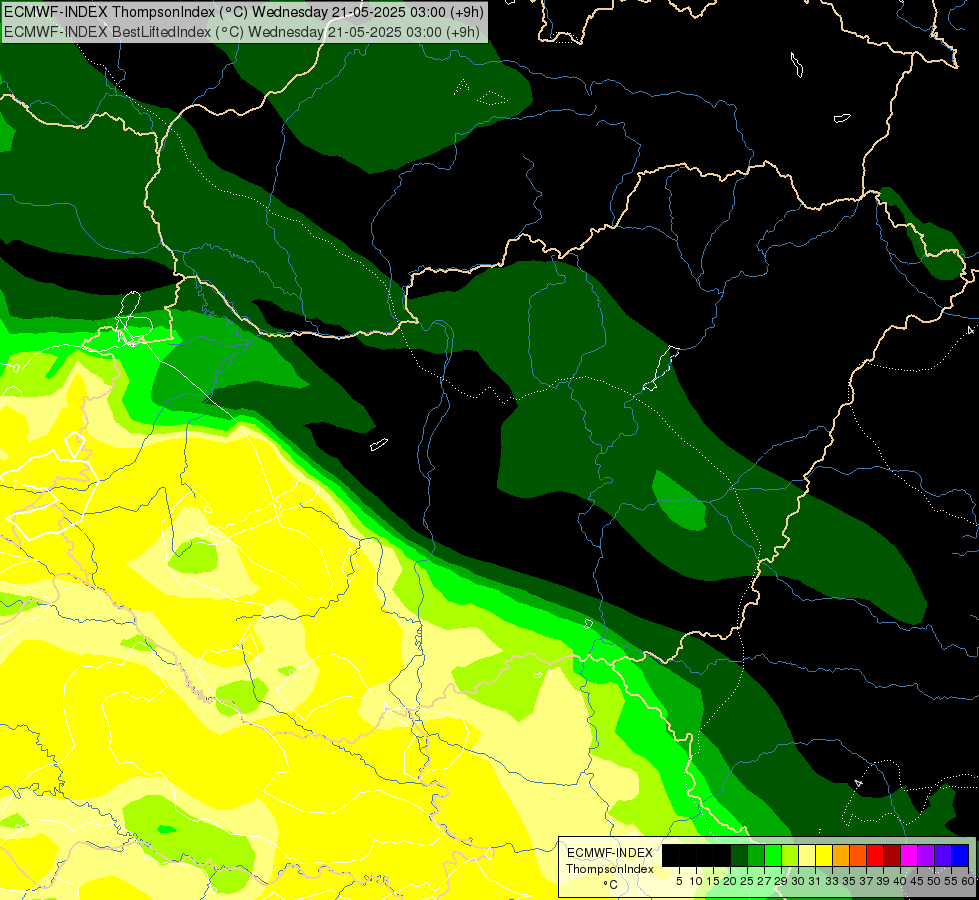Screen dimensions: 979x900
Task: Click the legend tick value "20"
Action: [730, 881]
